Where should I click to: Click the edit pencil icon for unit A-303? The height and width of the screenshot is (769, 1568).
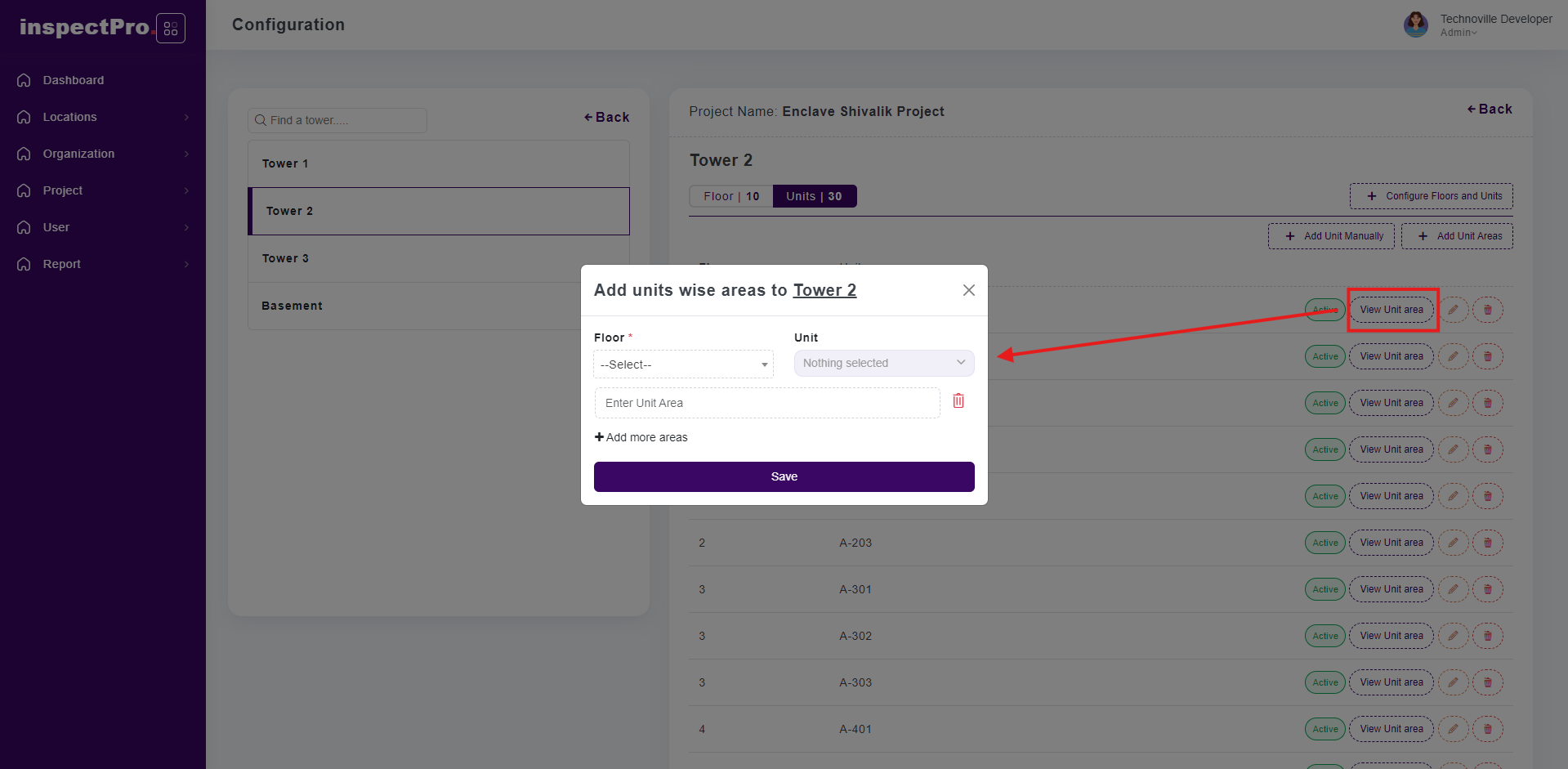[x=1453, y=682]
